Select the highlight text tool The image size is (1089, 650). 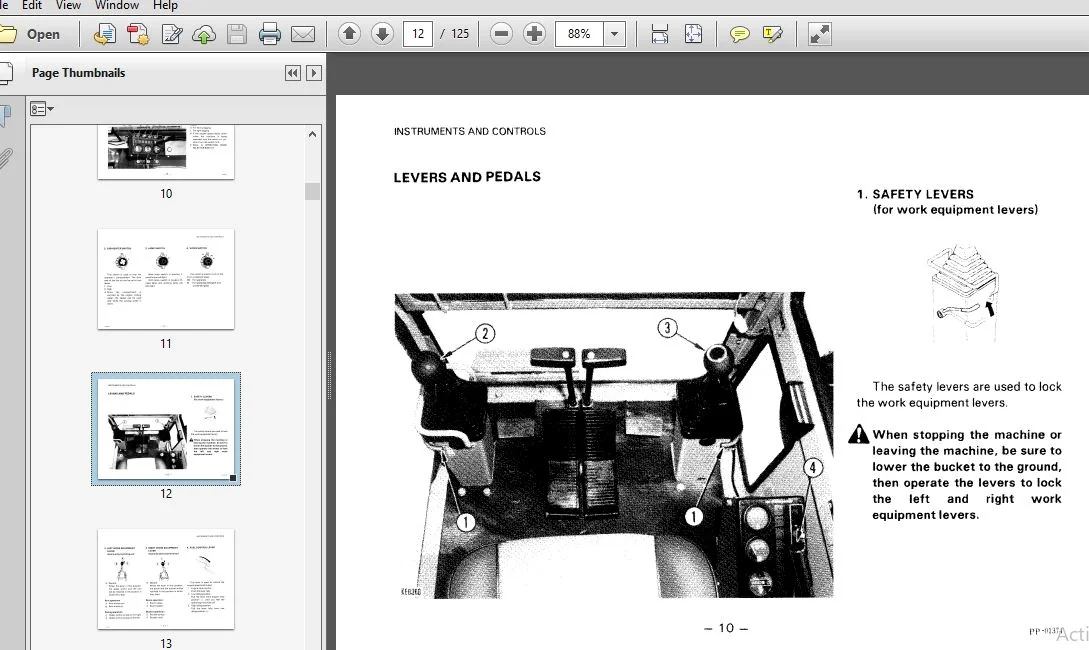click(772, 33)
